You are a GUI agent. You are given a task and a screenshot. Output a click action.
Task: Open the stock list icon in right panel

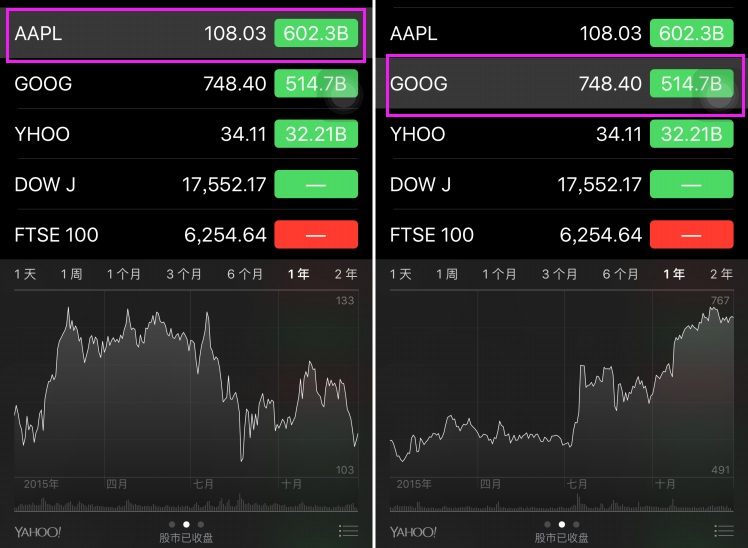(724, 530)
